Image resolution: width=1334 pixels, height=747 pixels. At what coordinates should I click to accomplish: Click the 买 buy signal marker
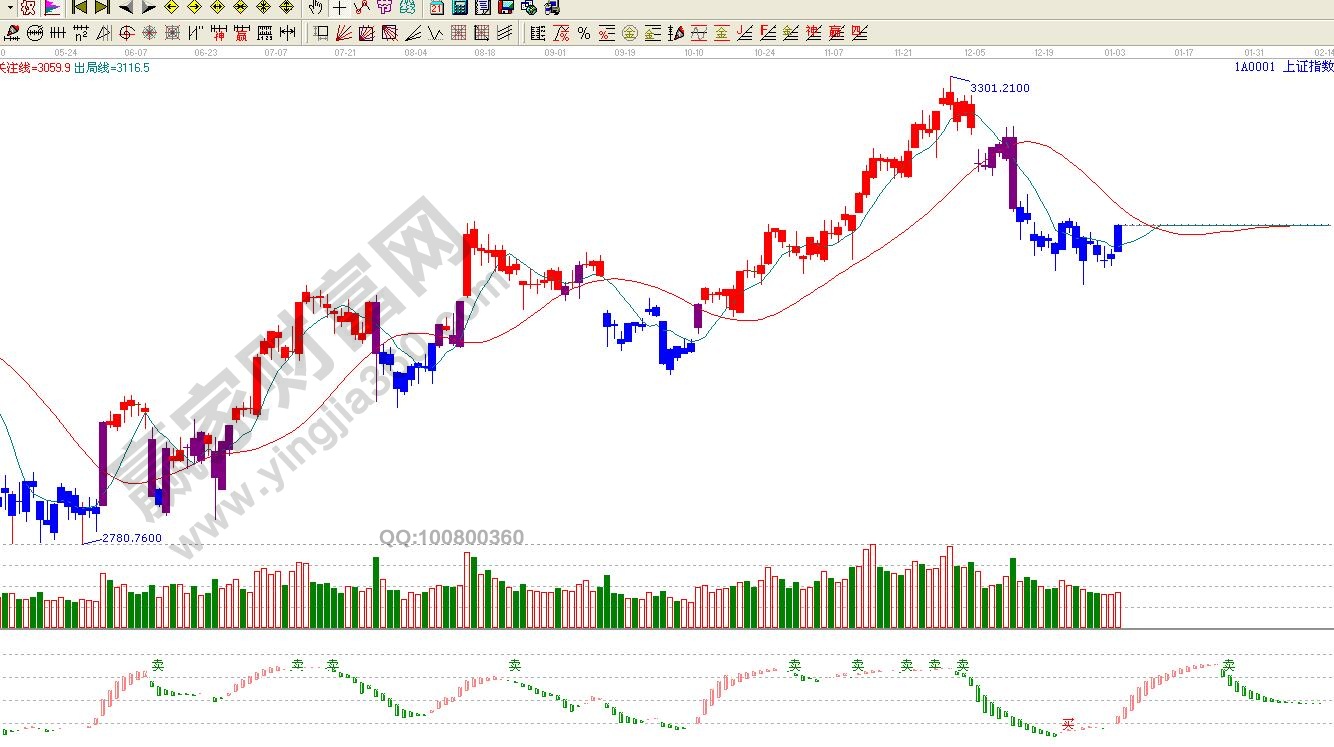1068,724
